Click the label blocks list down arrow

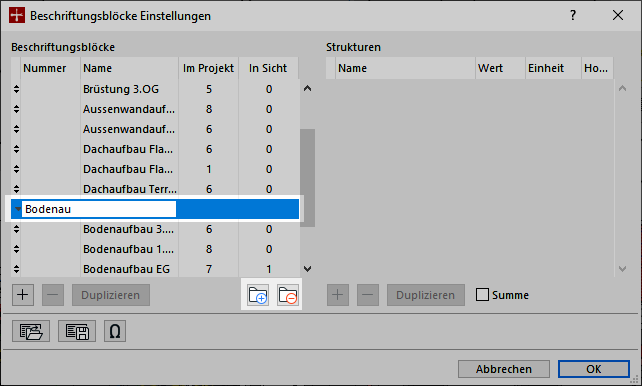point(307,269)
